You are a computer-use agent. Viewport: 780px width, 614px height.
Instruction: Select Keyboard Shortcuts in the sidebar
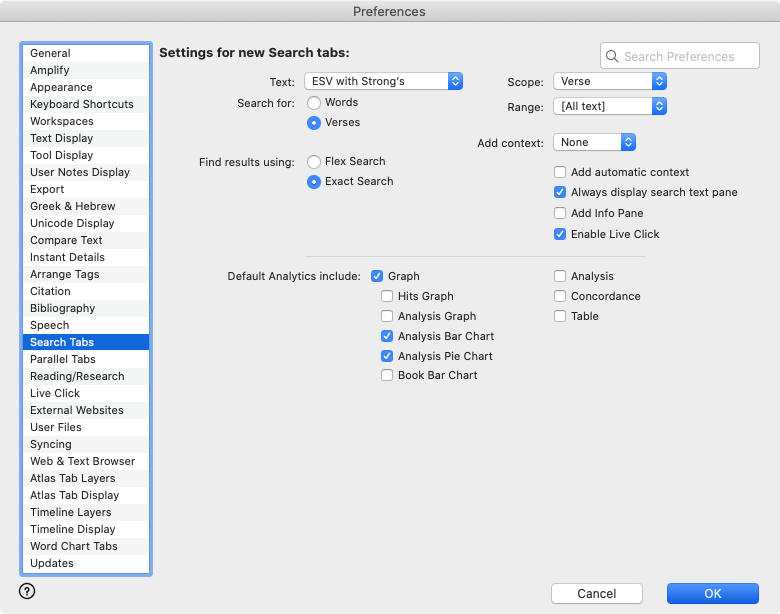coord(81,104)
